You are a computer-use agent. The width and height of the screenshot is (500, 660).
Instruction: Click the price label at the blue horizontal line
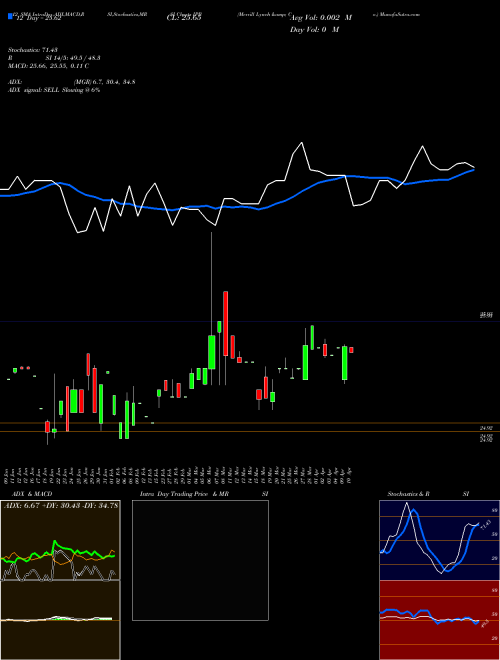487,315
